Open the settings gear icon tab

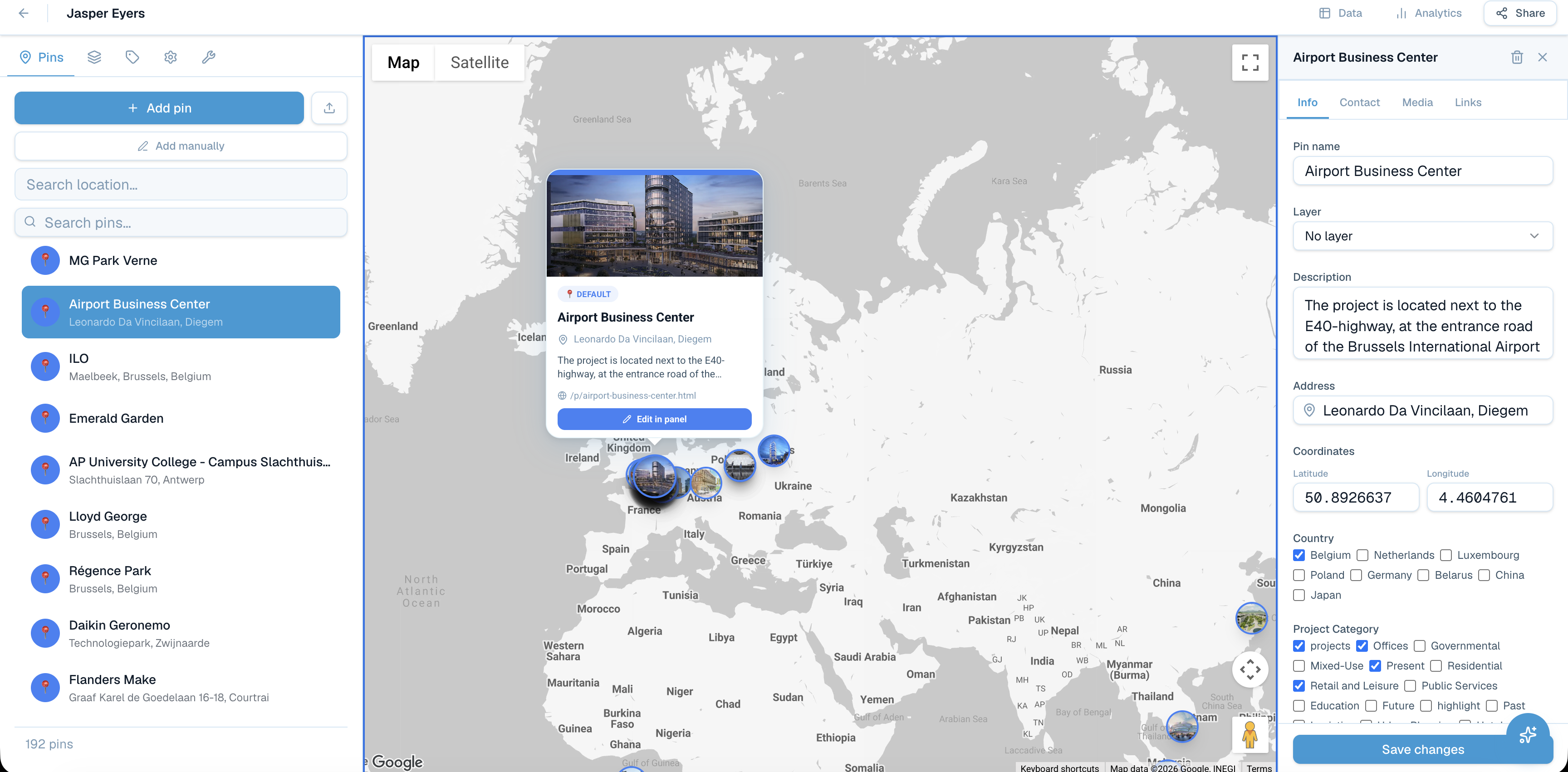(171, 57)
